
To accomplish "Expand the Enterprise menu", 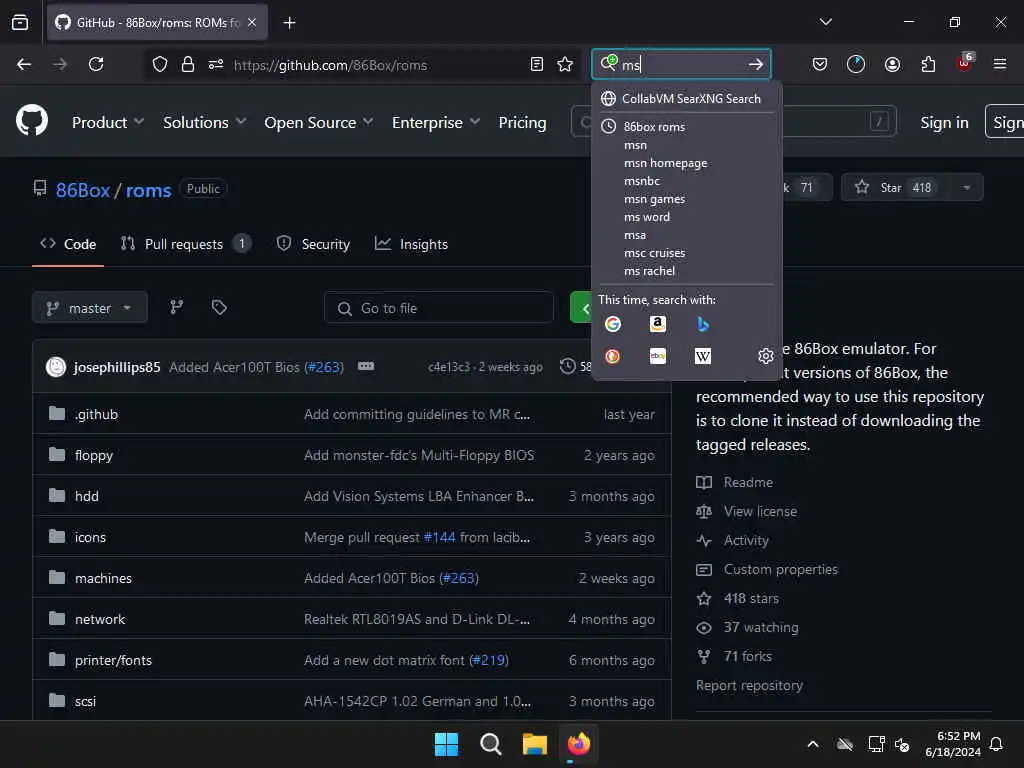I will point(436,122).
